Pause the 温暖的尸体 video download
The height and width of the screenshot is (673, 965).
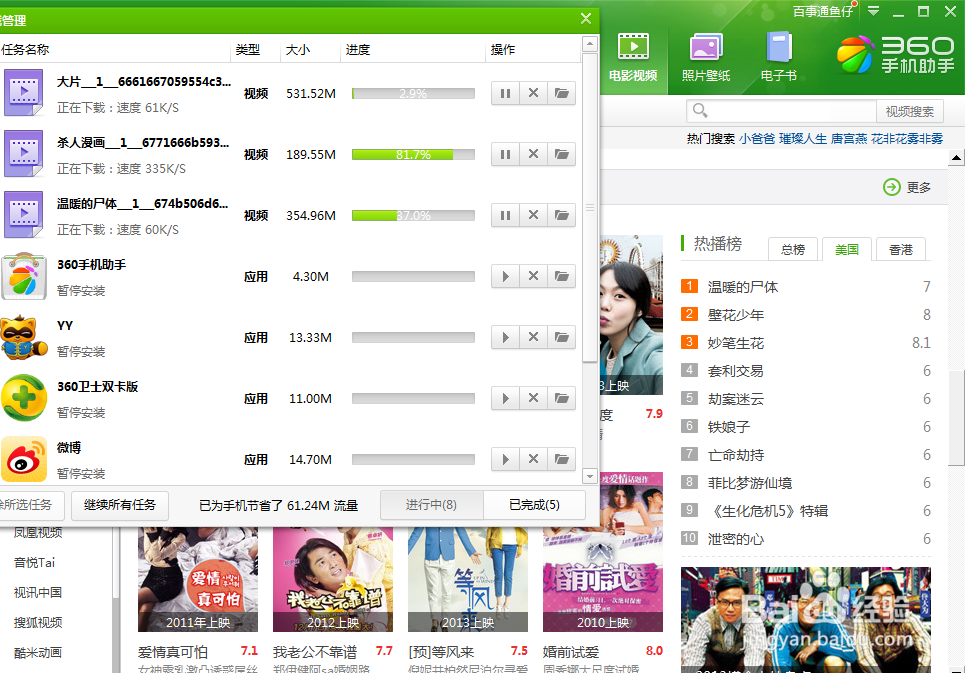pos(505,215)
